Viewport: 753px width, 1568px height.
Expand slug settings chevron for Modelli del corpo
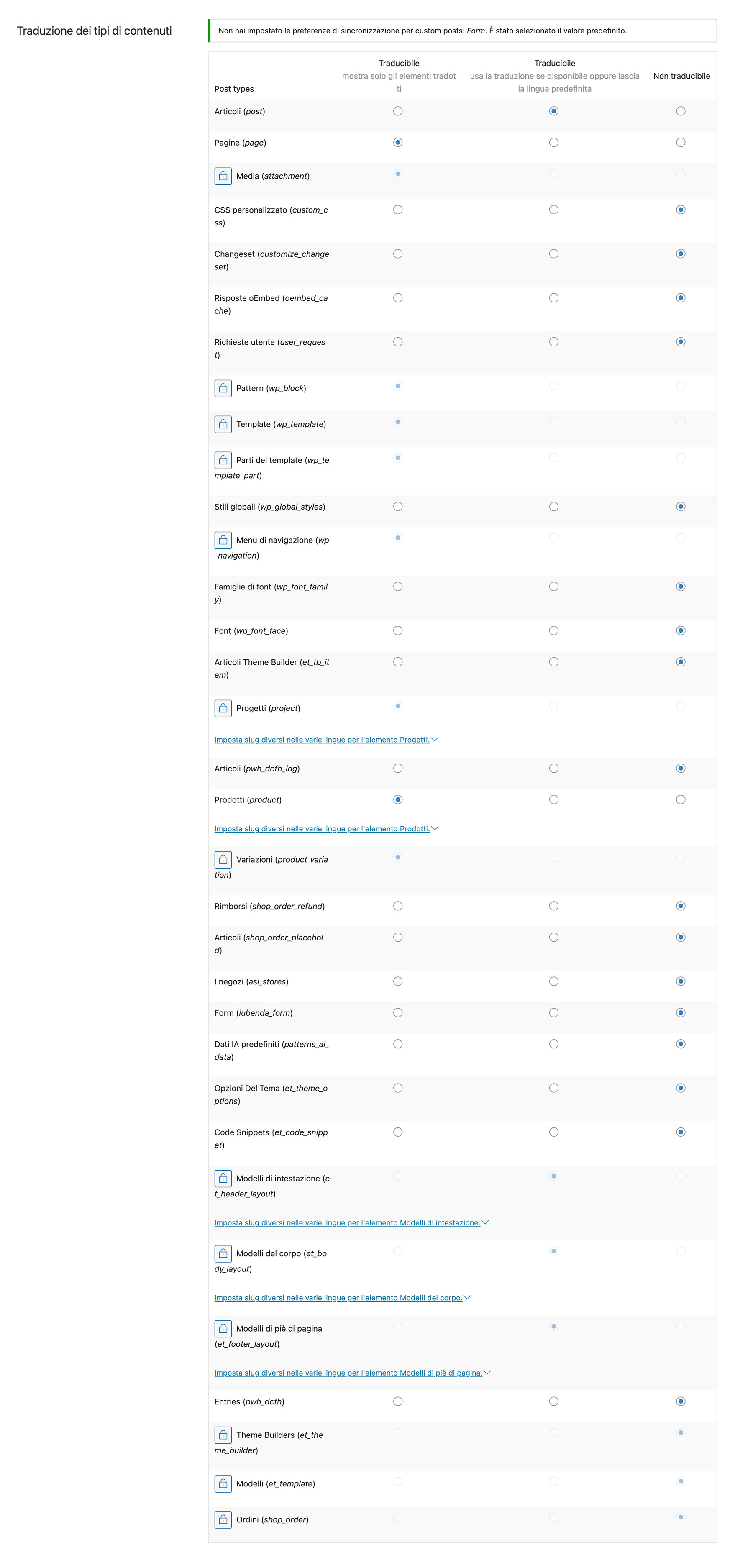click(x=467, y=1298)
